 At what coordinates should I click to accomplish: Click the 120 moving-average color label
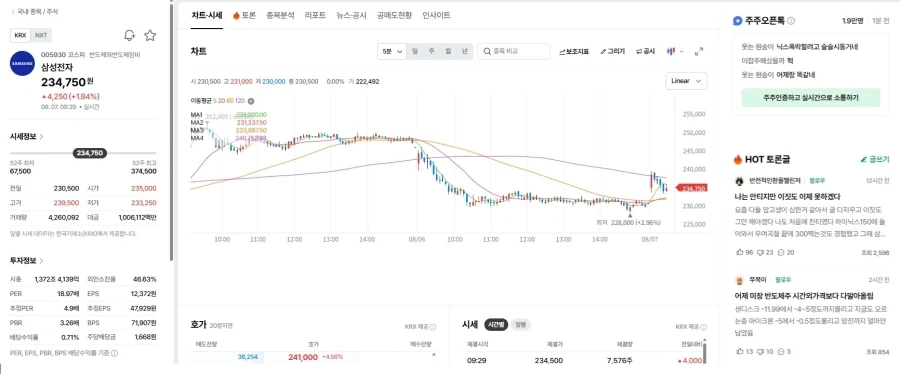click(x=240, y=101)
